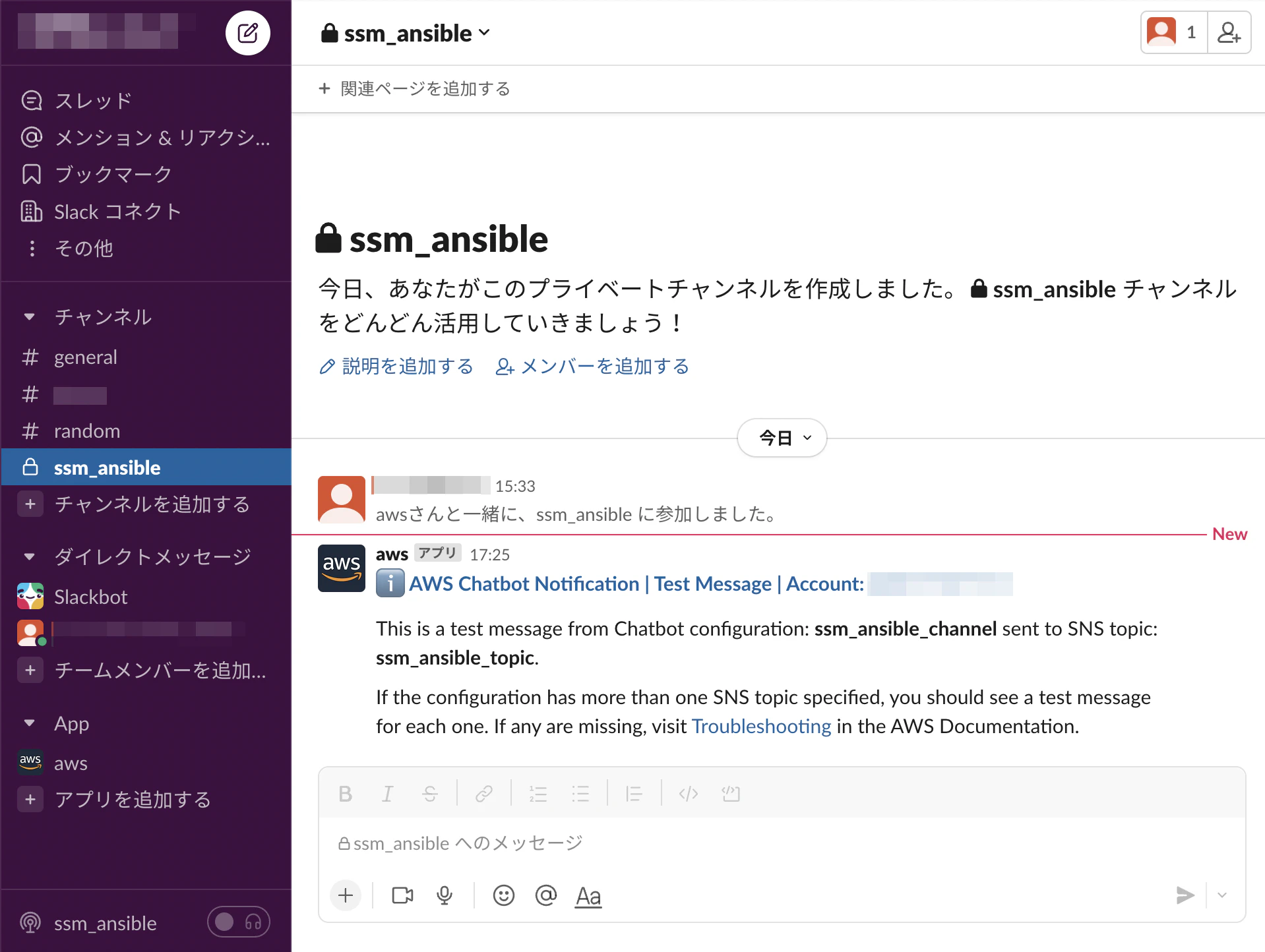Click the user avatar on 15:33 message
The image size is (1265, 952).
click(x=342, y=500)
